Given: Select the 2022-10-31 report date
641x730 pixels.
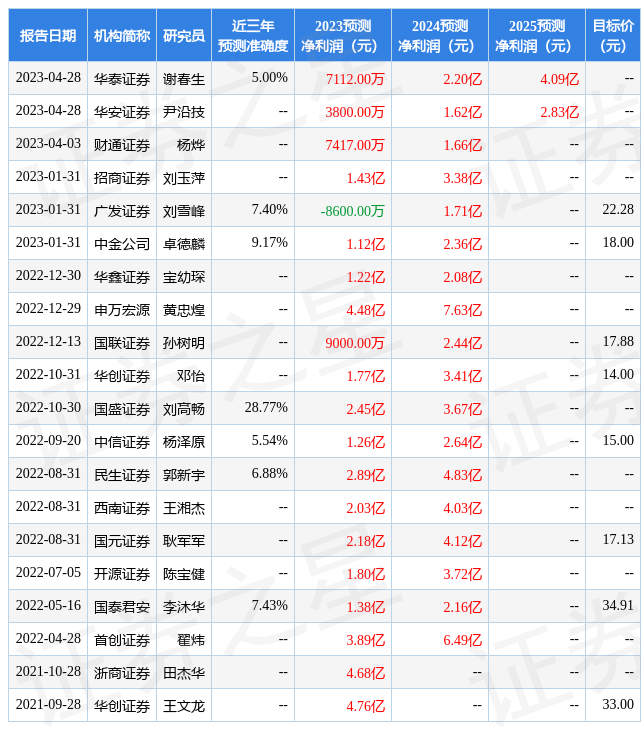Looking at the screenshot, I should (x=48, y=375).
